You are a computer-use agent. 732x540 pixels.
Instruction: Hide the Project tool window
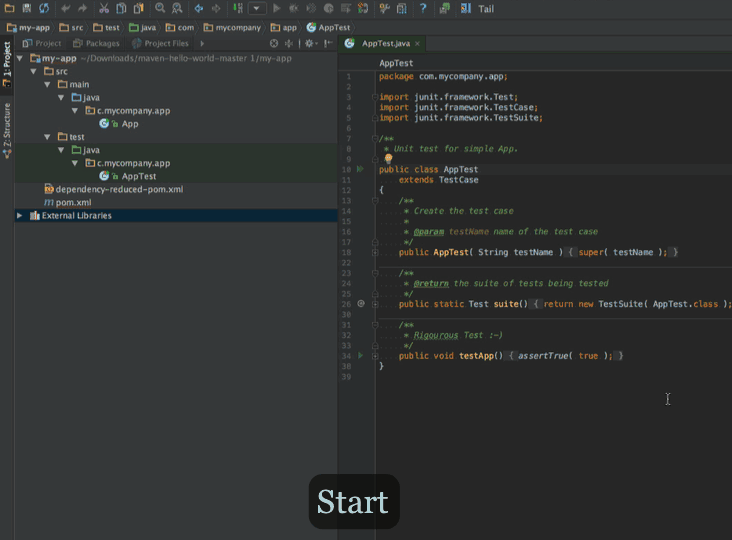point(328,43)
